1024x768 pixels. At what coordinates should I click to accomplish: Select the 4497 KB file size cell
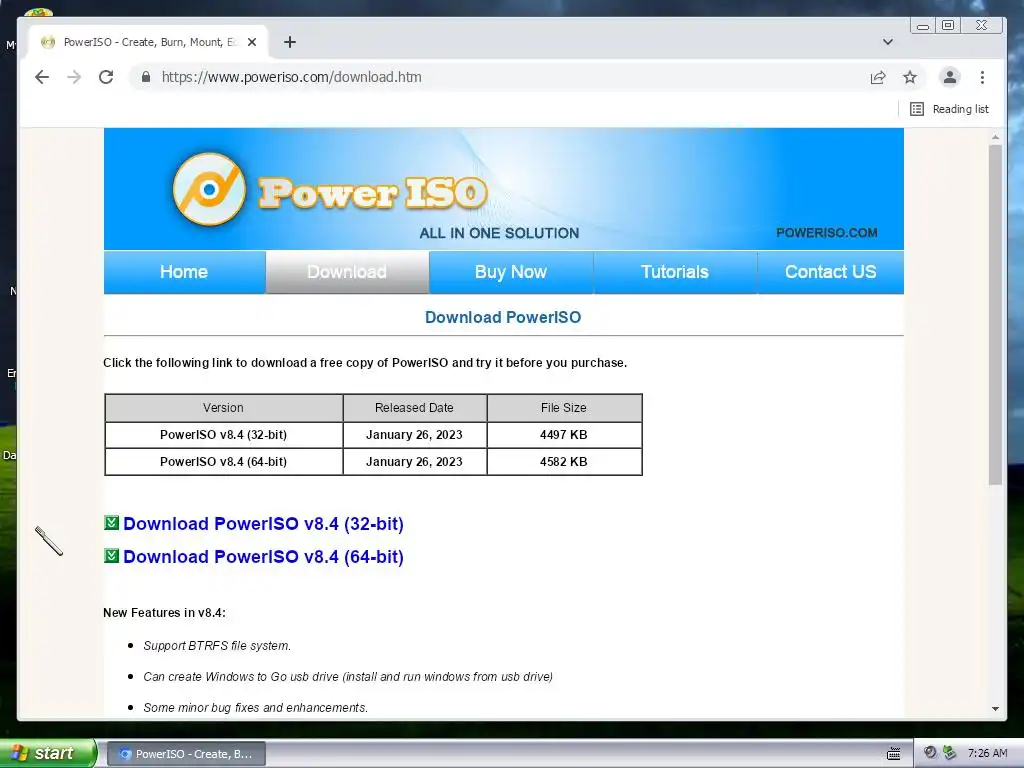[564, 435]
